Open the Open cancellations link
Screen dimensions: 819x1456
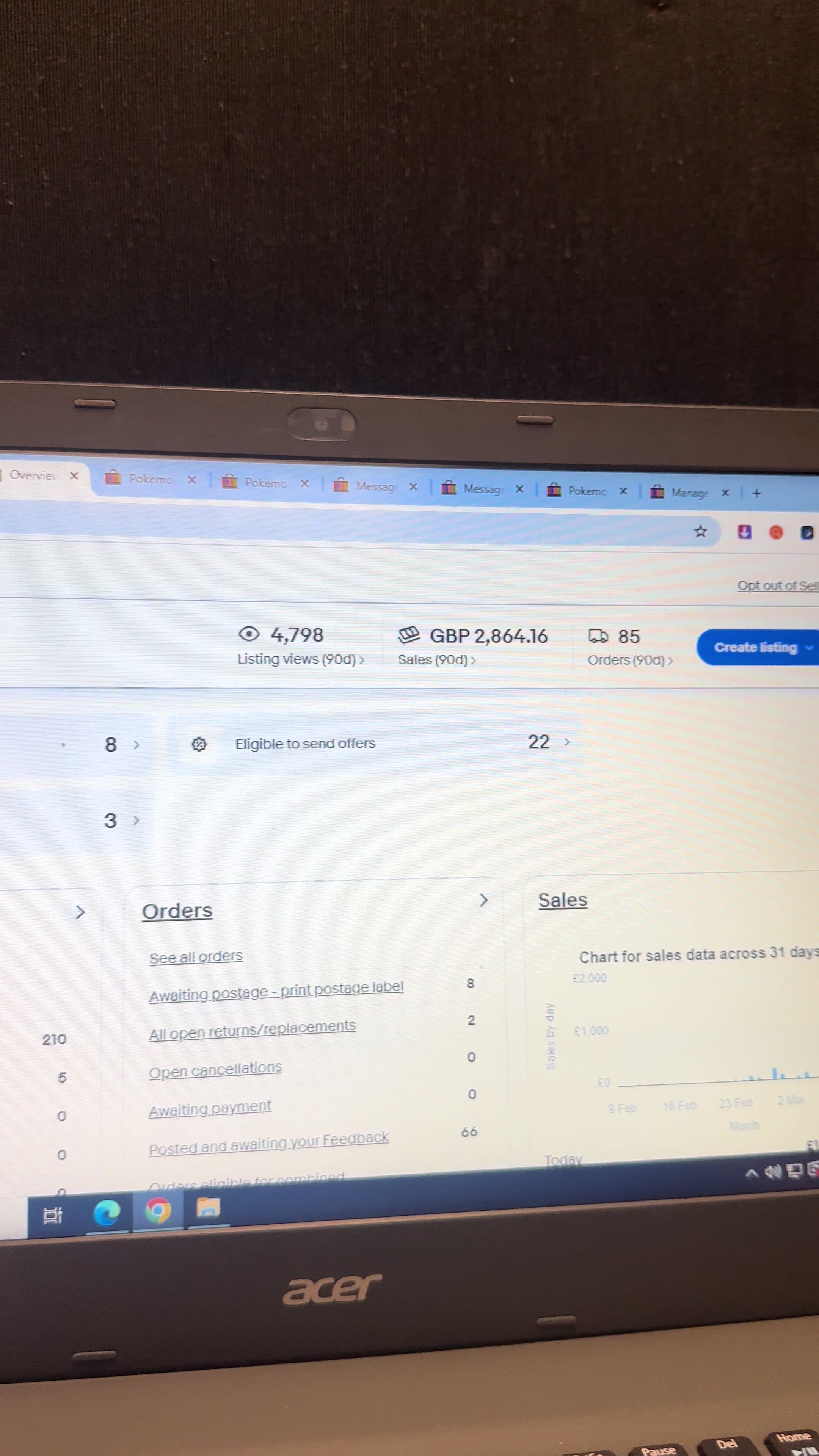[x=215, y=1069]
